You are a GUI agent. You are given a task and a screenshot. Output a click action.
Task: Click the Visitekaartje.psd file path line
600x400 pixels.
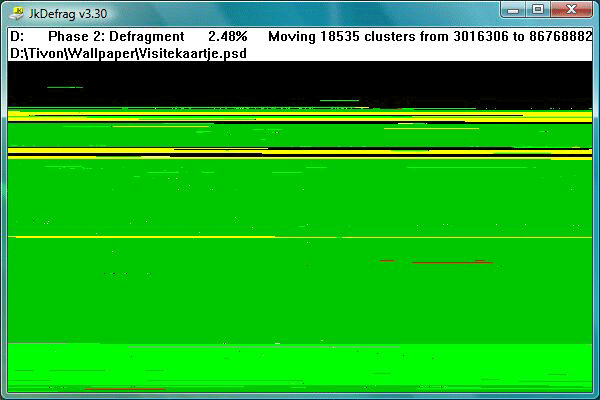pyautogui.click(x=128, y=53)
